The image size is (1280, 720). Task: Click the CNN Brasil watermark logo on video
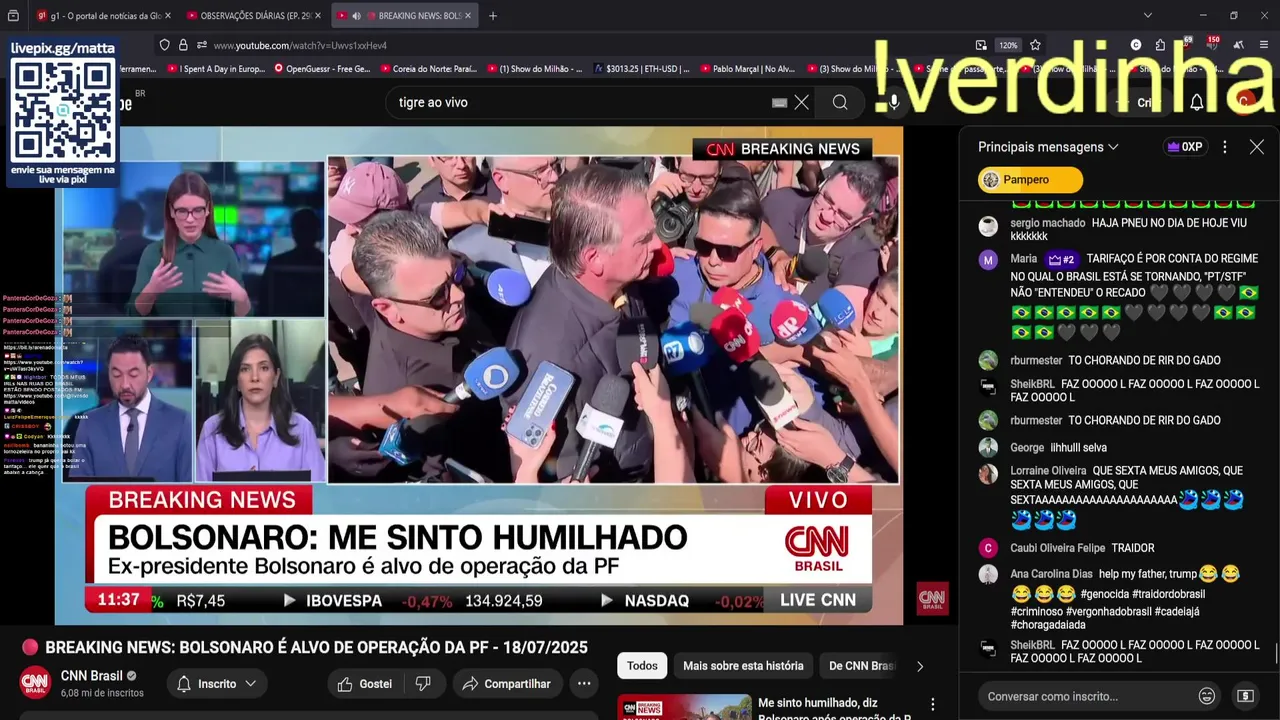[x=932, y=599]
